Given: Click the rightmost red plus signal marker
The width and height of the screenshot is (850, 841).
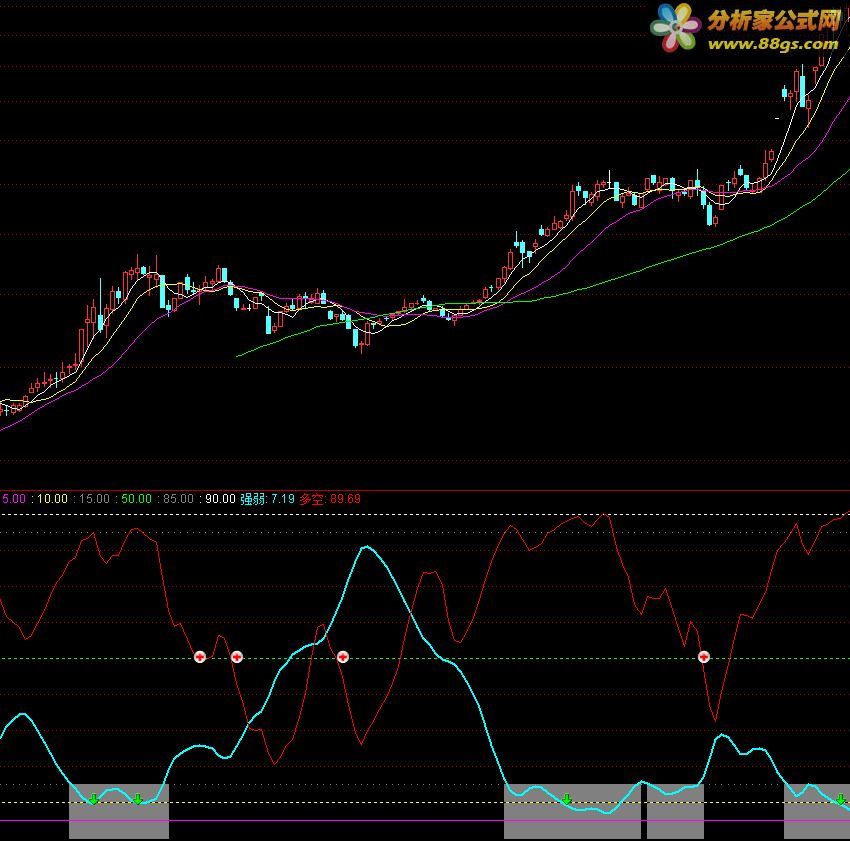Looking at the screenshot, I should click(704, 657).
